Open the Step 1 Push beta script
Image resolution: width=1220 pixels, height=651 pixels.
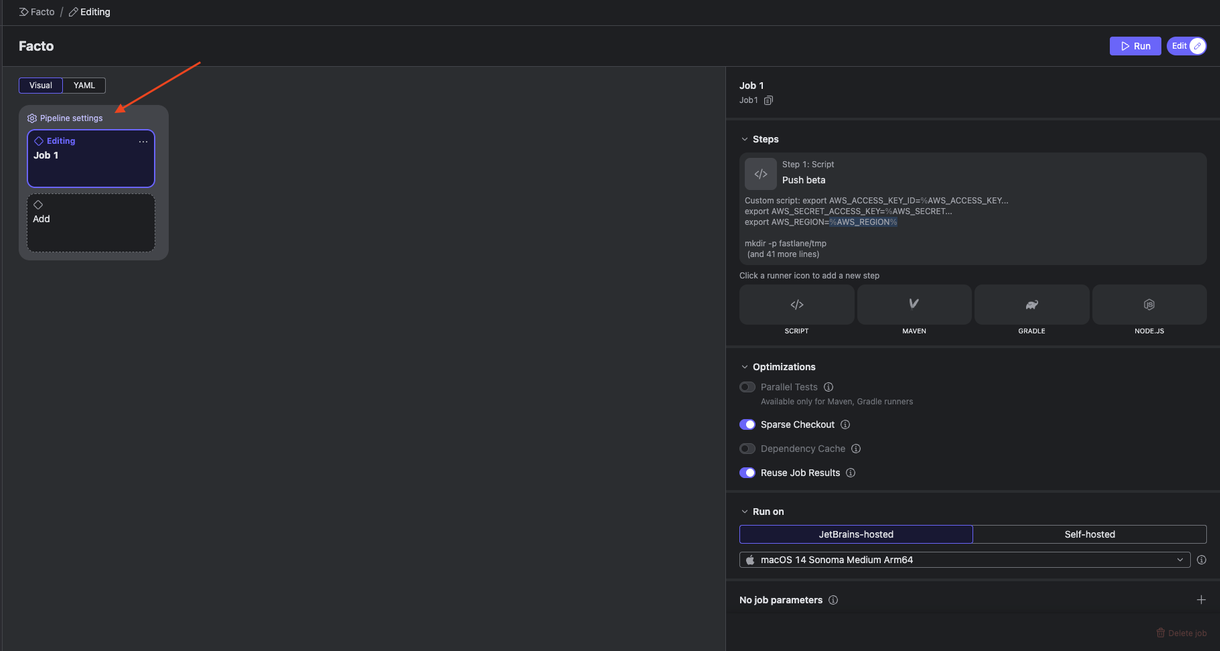click(973, 209)
